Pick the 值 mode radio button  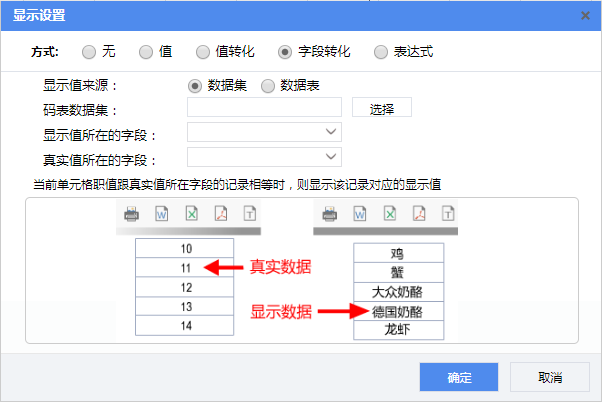146,51
